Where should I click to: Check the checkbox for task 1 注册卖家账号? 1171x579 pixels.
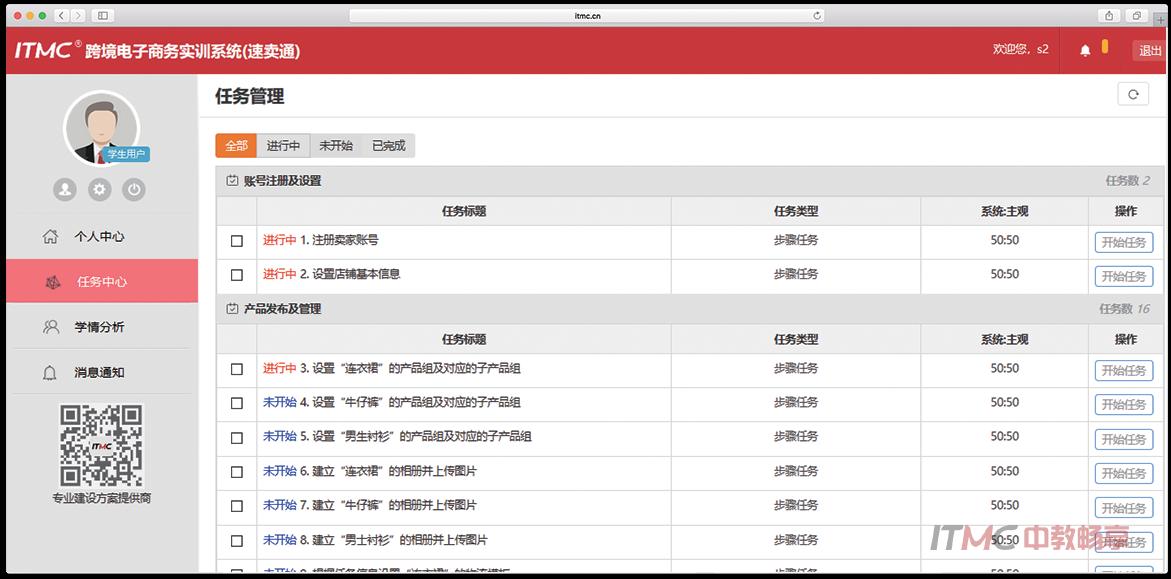pos(236,241)
